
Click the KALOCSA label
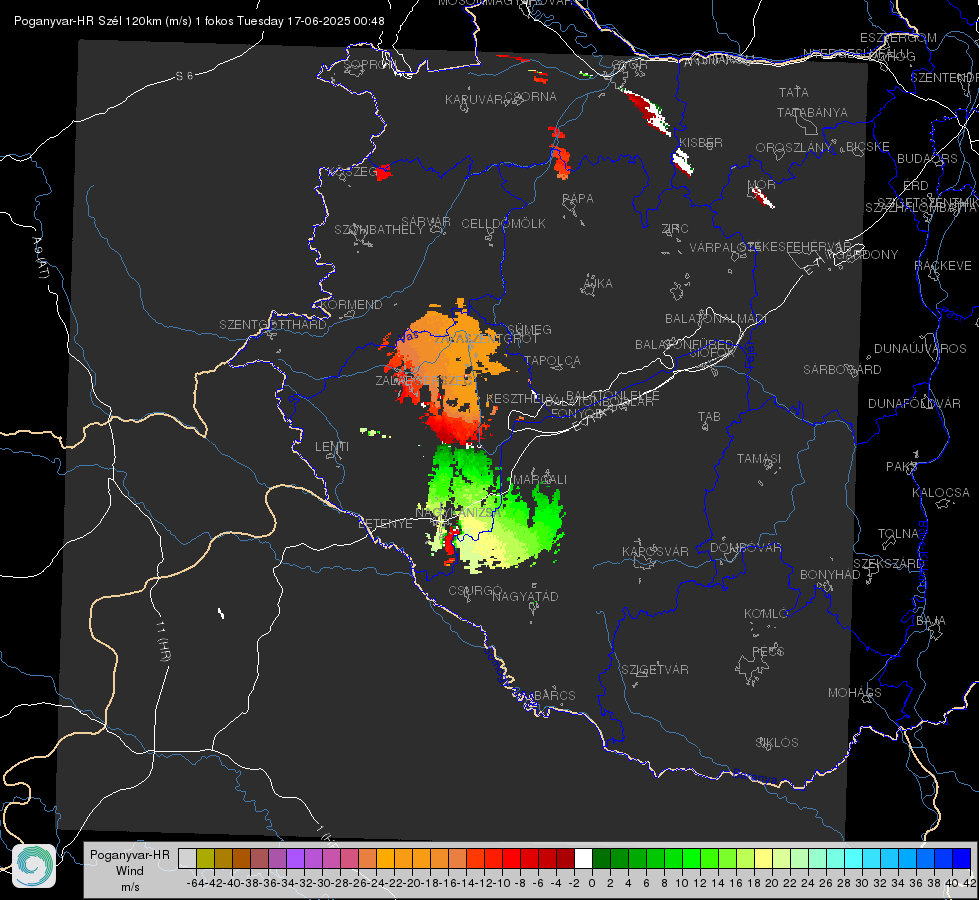(941, 492)
